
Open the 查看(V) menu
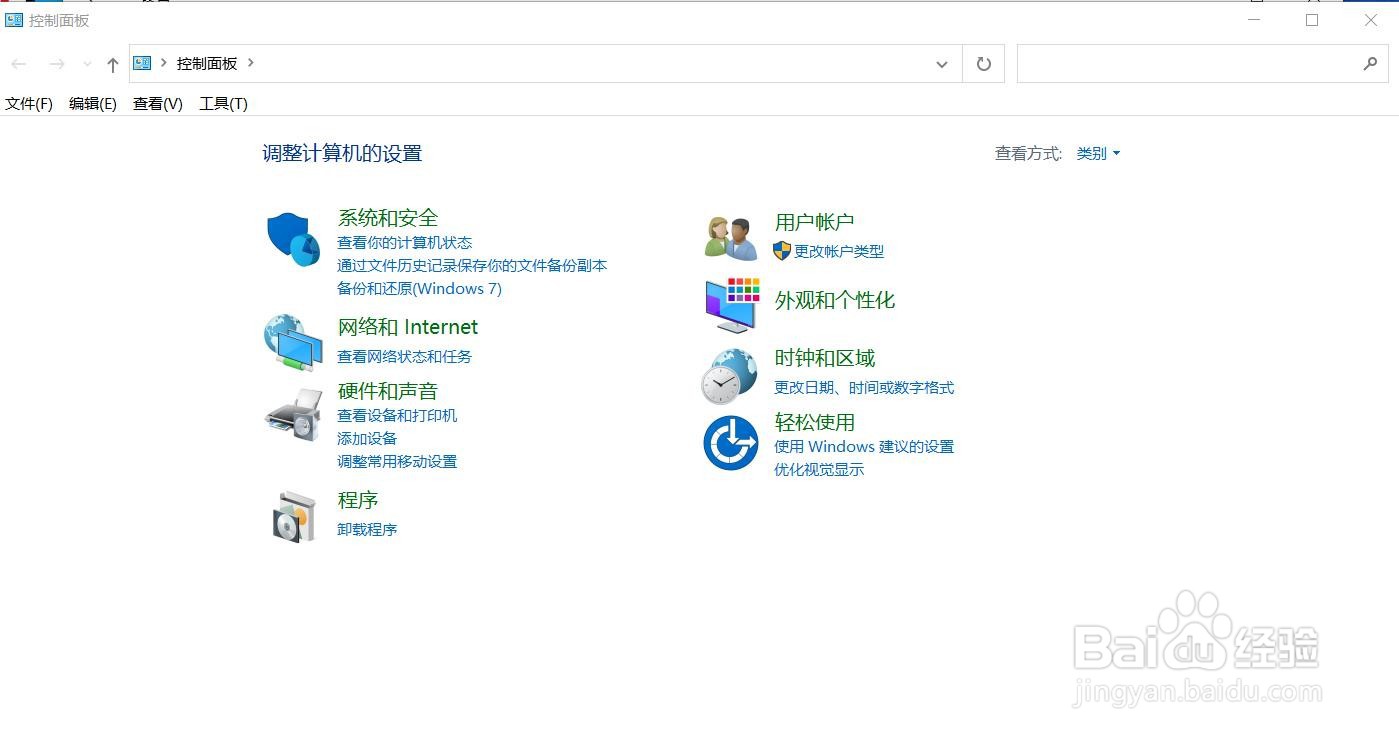coord(158,103)
